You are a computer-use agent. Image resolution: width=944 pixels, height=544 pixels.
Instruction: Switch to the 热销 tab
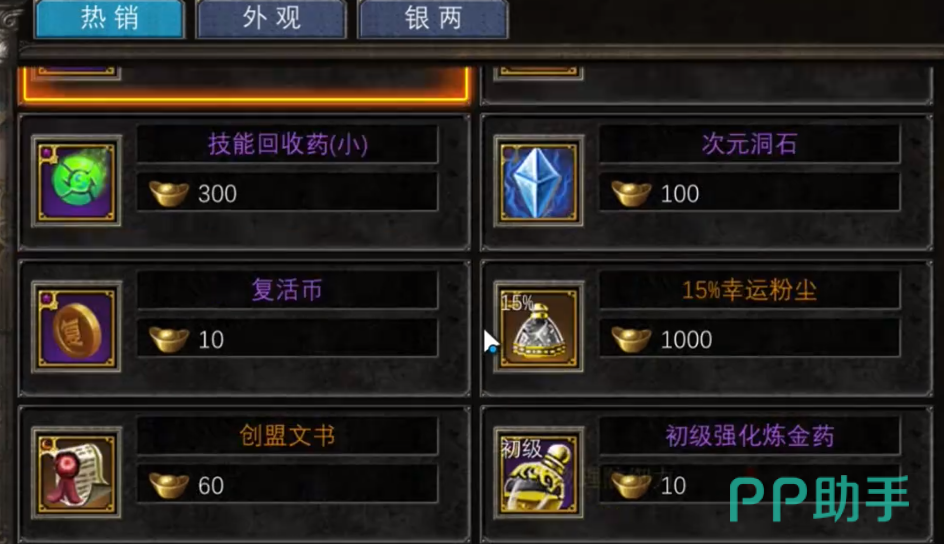(110, 19)
